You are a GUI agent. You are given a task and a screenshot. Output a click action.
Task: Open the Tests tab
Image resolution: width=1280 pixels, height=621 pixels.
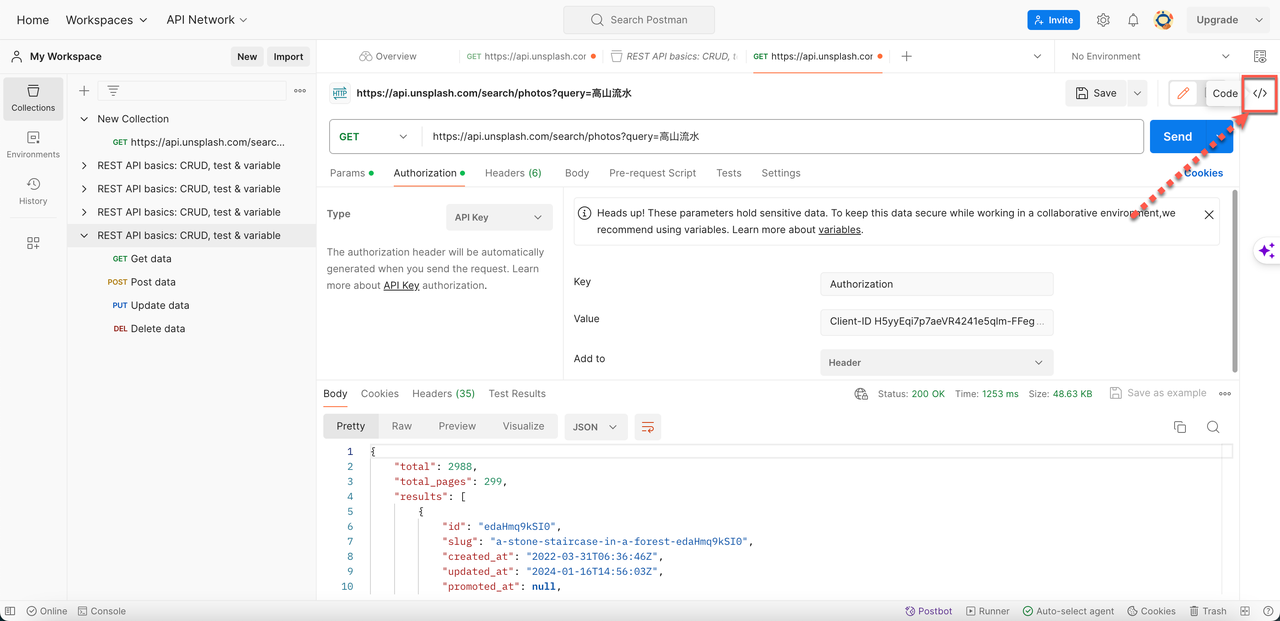pos(729,173)
